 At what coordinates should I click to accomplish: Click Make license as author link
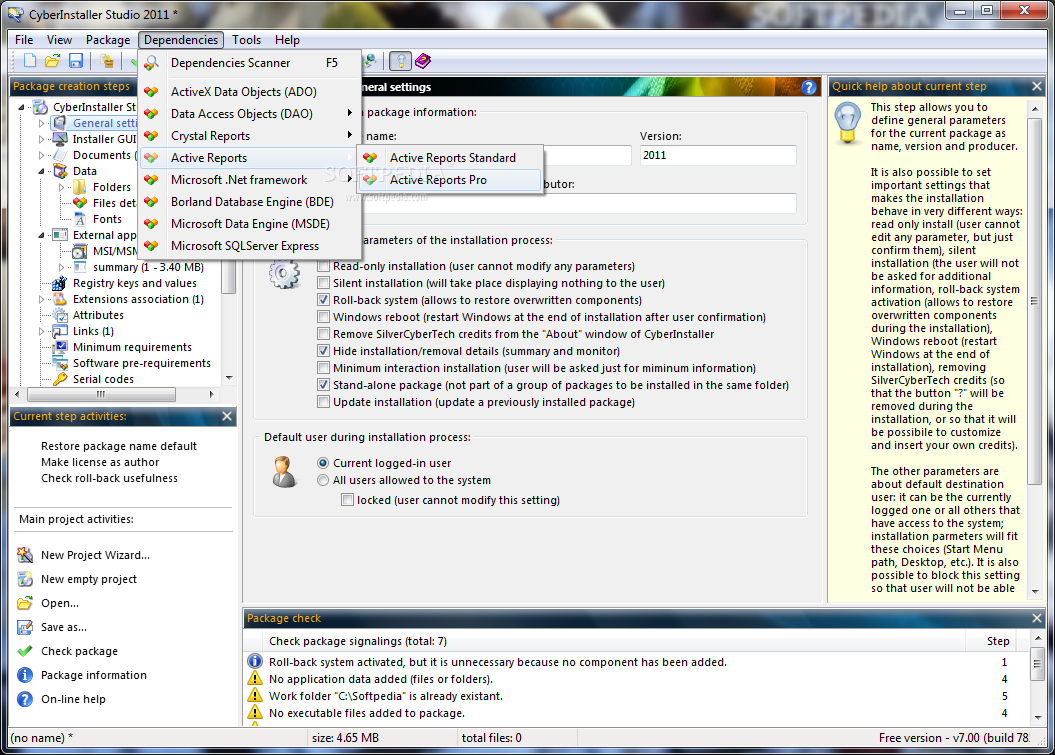pos(100,462)
